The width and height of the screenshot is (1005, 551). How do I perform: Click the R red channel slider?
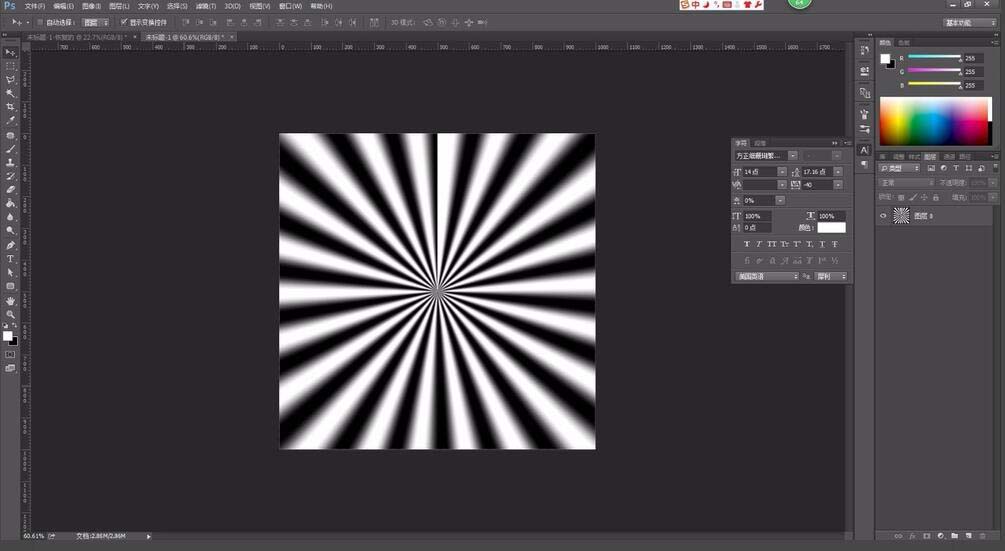pyautogui.click(x=934, y=58)
